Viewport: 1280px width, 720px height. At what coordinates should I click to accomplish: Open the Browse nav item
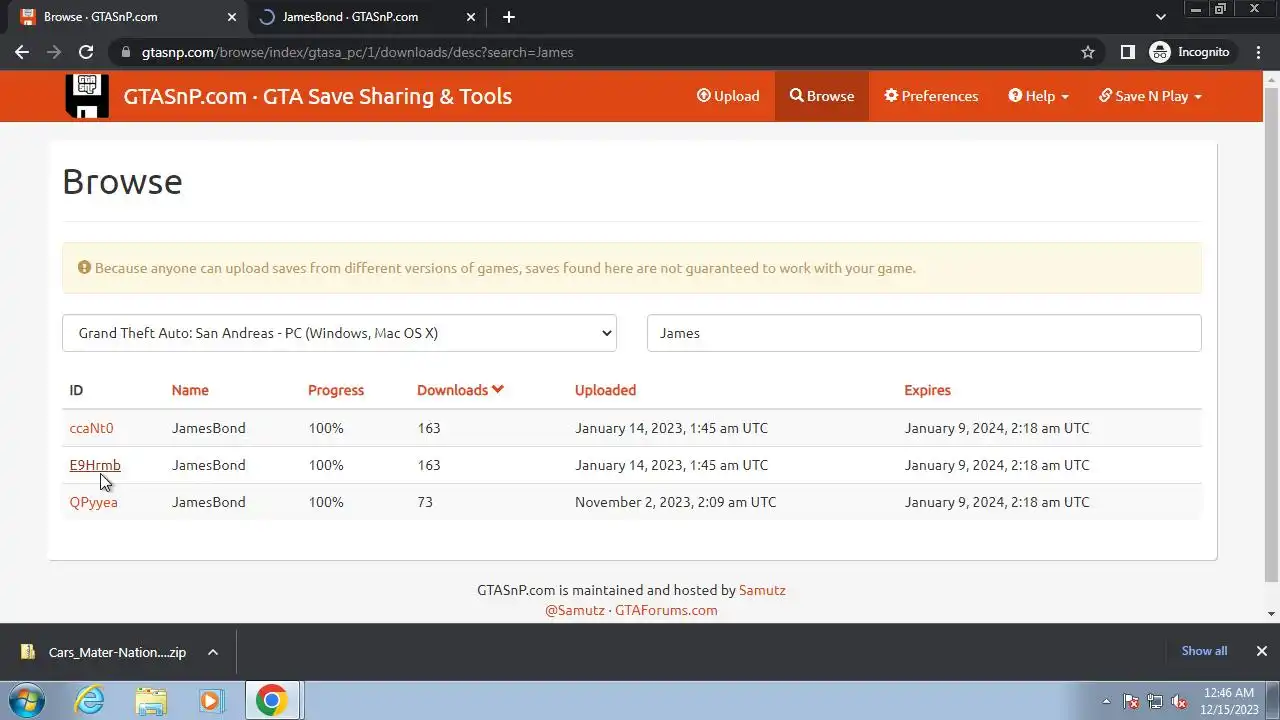coord(821,96)
